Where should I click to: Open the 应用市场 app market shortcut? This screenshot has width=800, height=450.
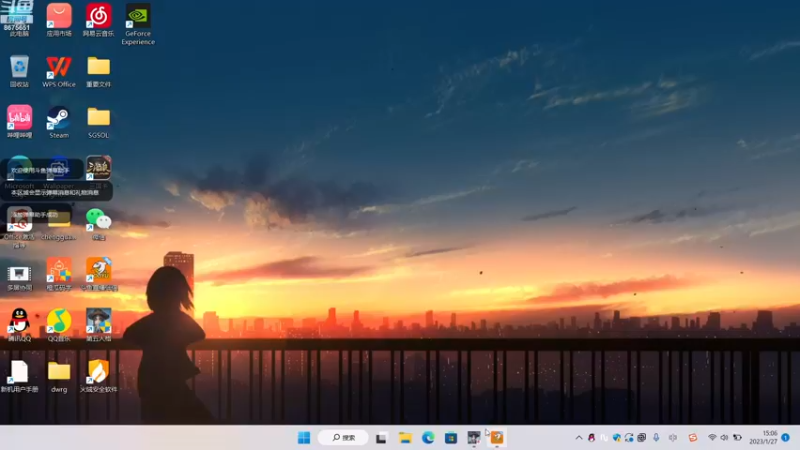59,20
